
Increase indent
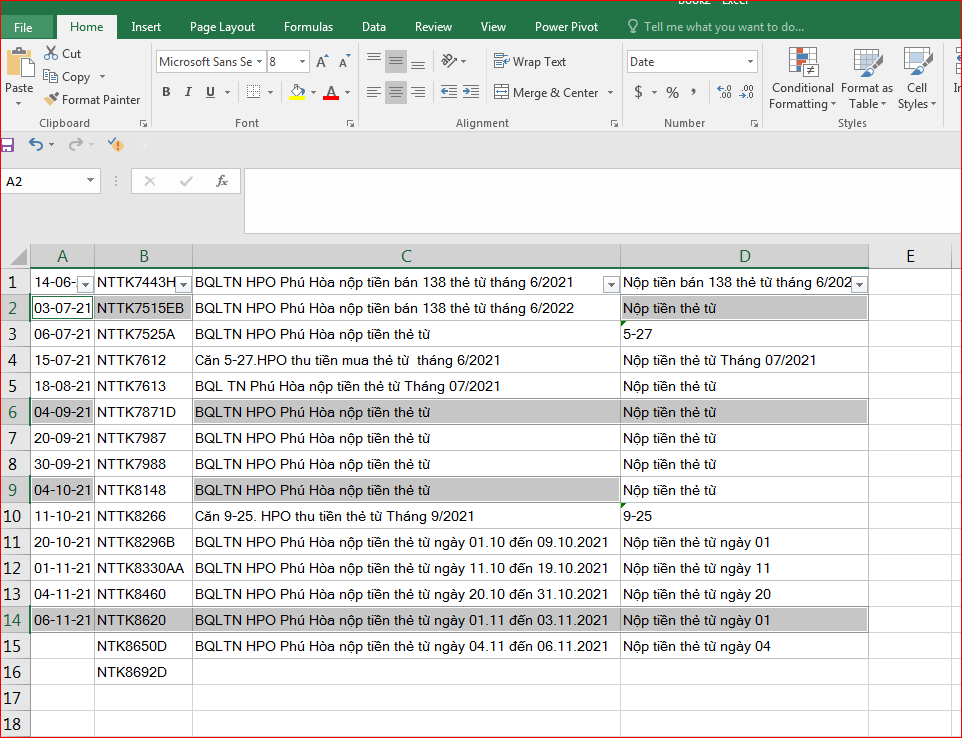[x=471, y=92]
